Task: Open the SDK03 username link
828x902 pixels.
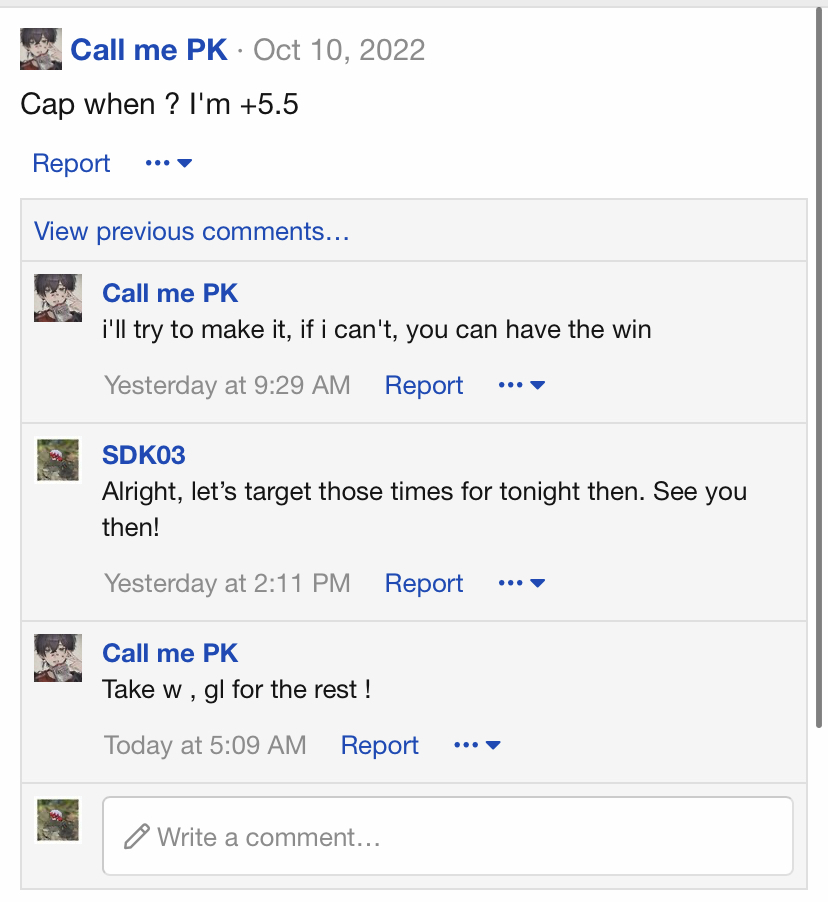Action: [144, 456]
